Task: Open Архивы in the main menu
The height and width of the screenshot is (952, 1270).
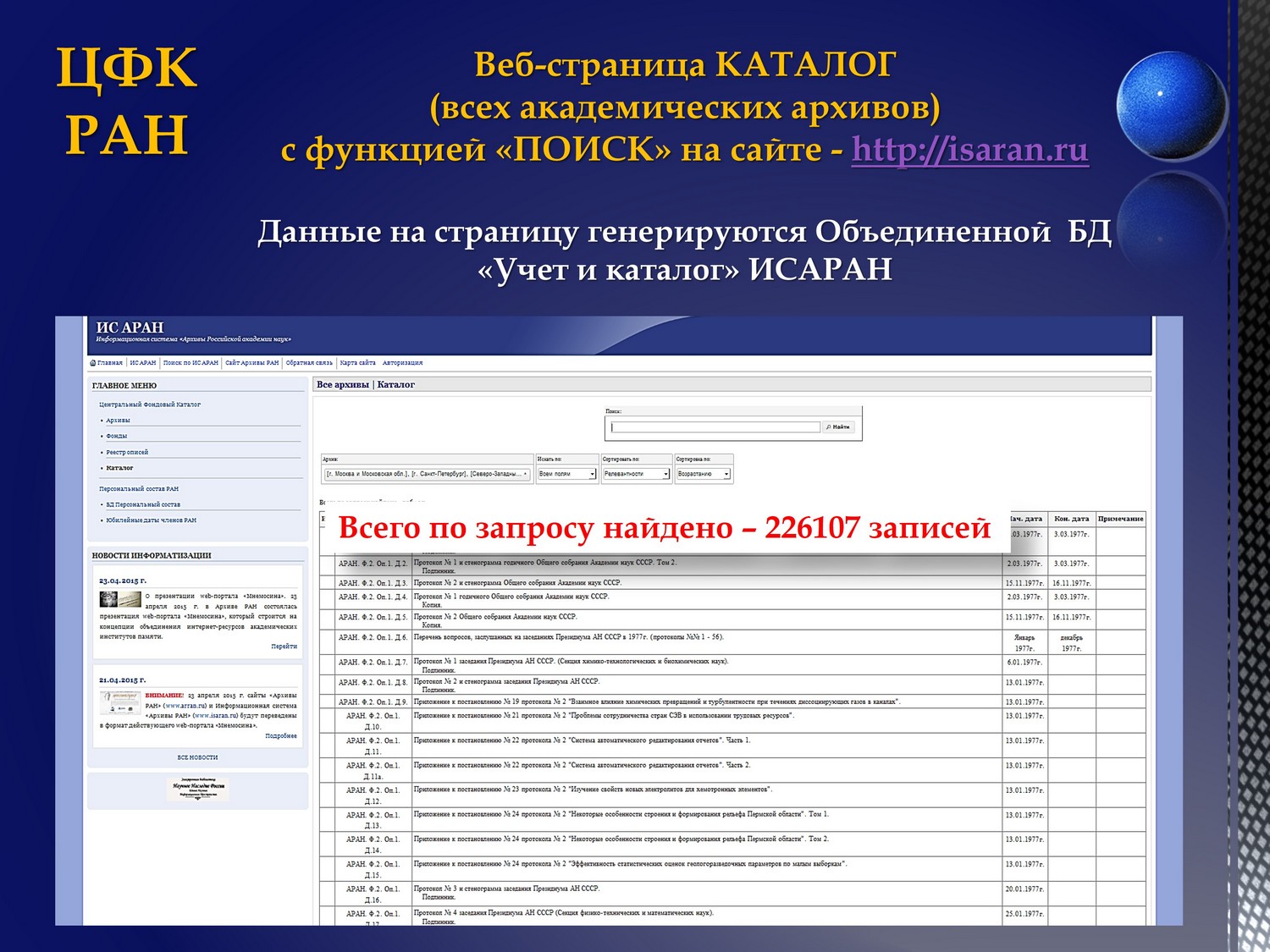Action: (118, 421)
